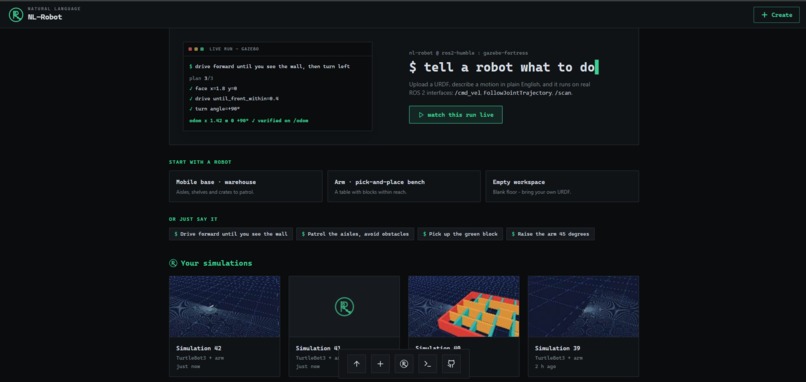Screen dimensions: 806x382
Task: Open the Simulation 41 placeholder logo thumbnail
Action: coord(344,306)
